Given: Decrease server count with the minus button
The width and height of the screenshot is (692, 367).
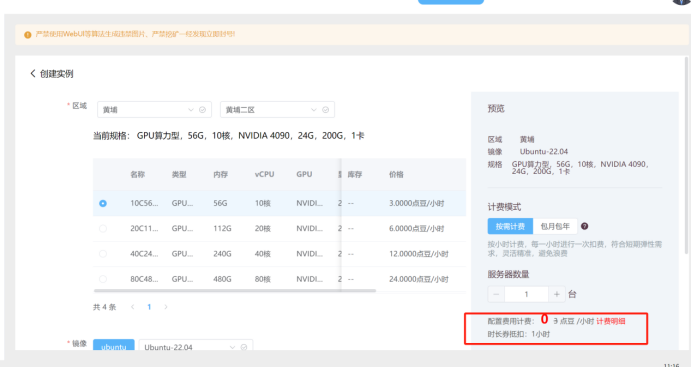Looking at the screenshot, I should [x=496, y=294].
